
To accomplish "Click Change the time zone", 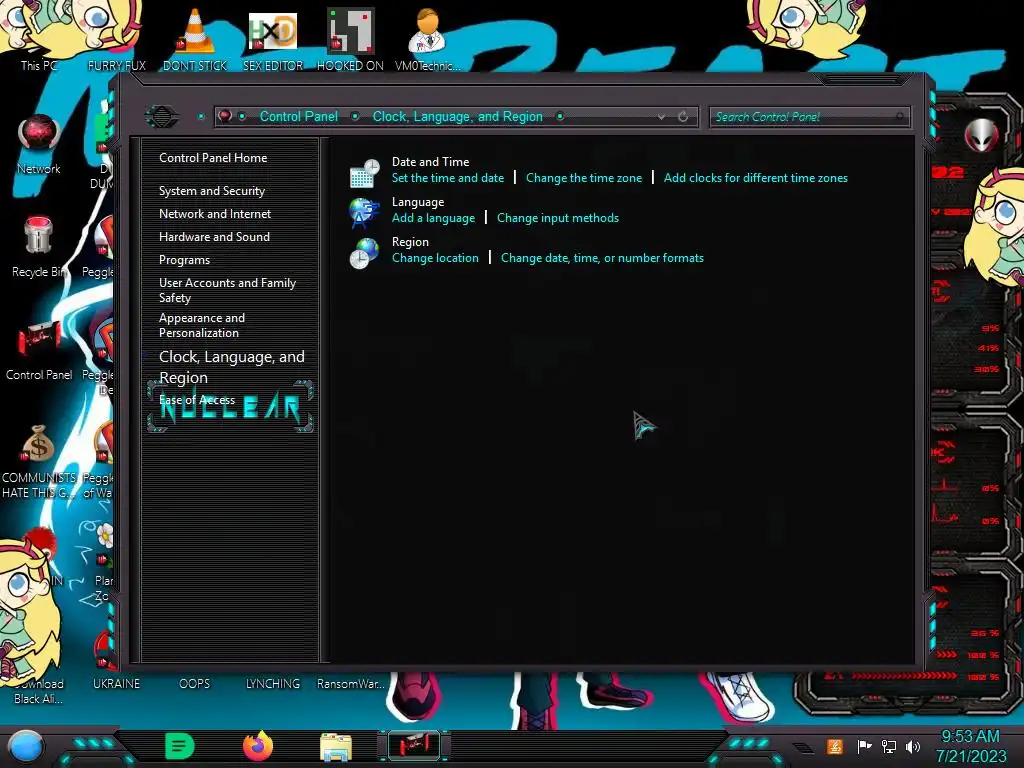I will tap(584, 178).
